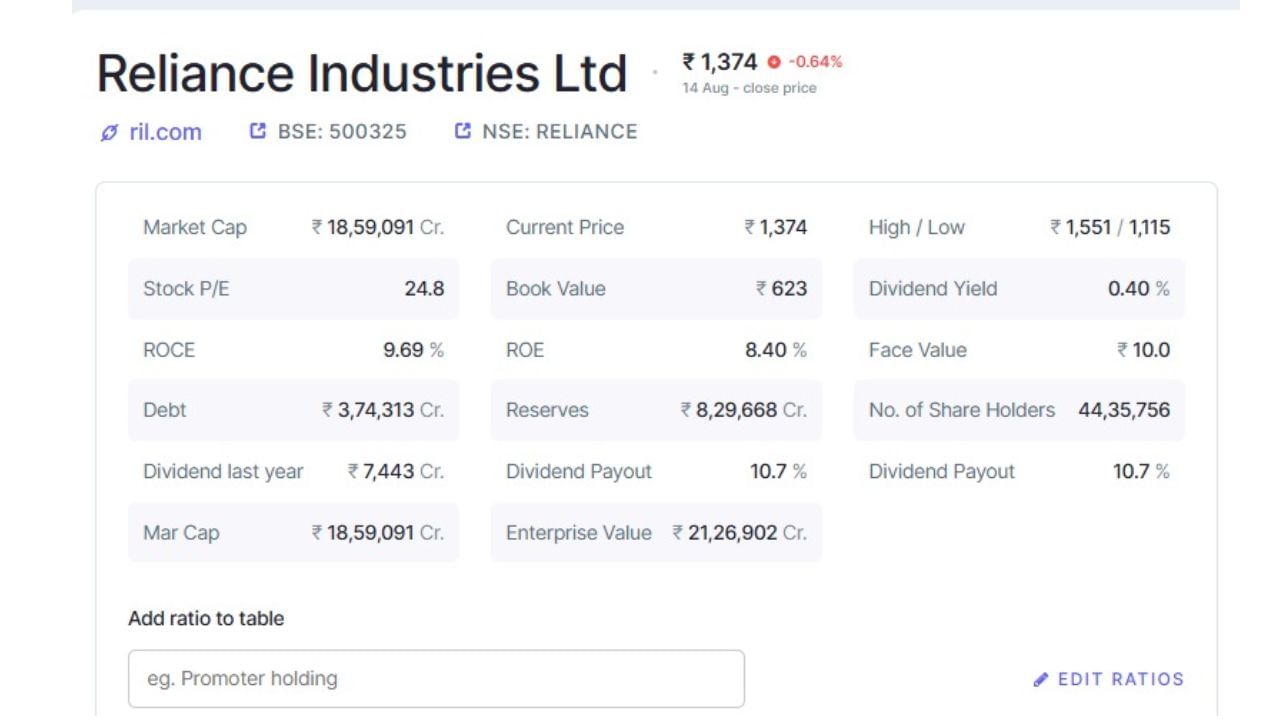Open the BSE: 500325 listing link
Image resolution: width=1280 pixels, height=720 pixels.
click(342, 132)
